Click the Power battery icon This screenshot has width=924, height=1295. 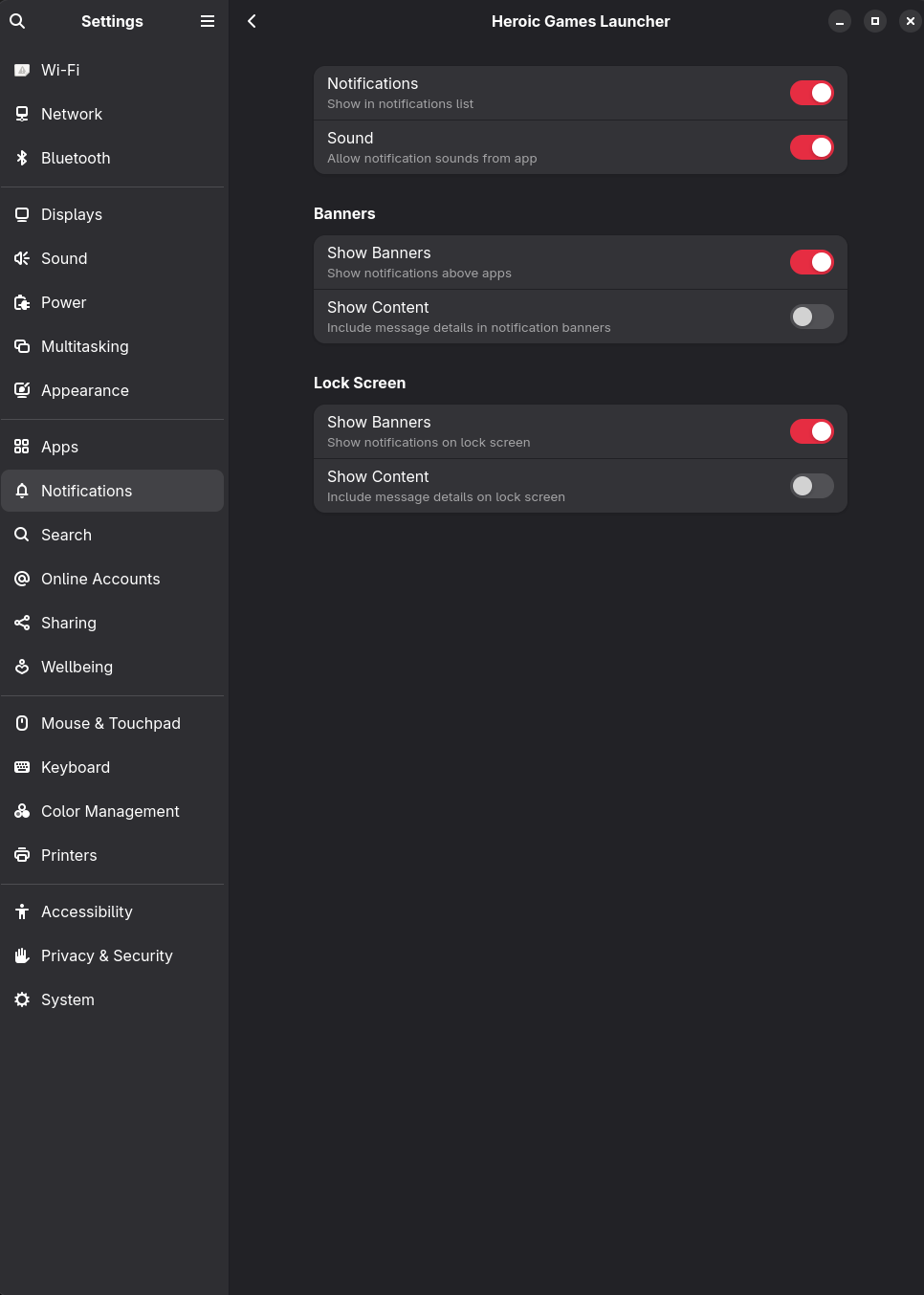(22, 302)
